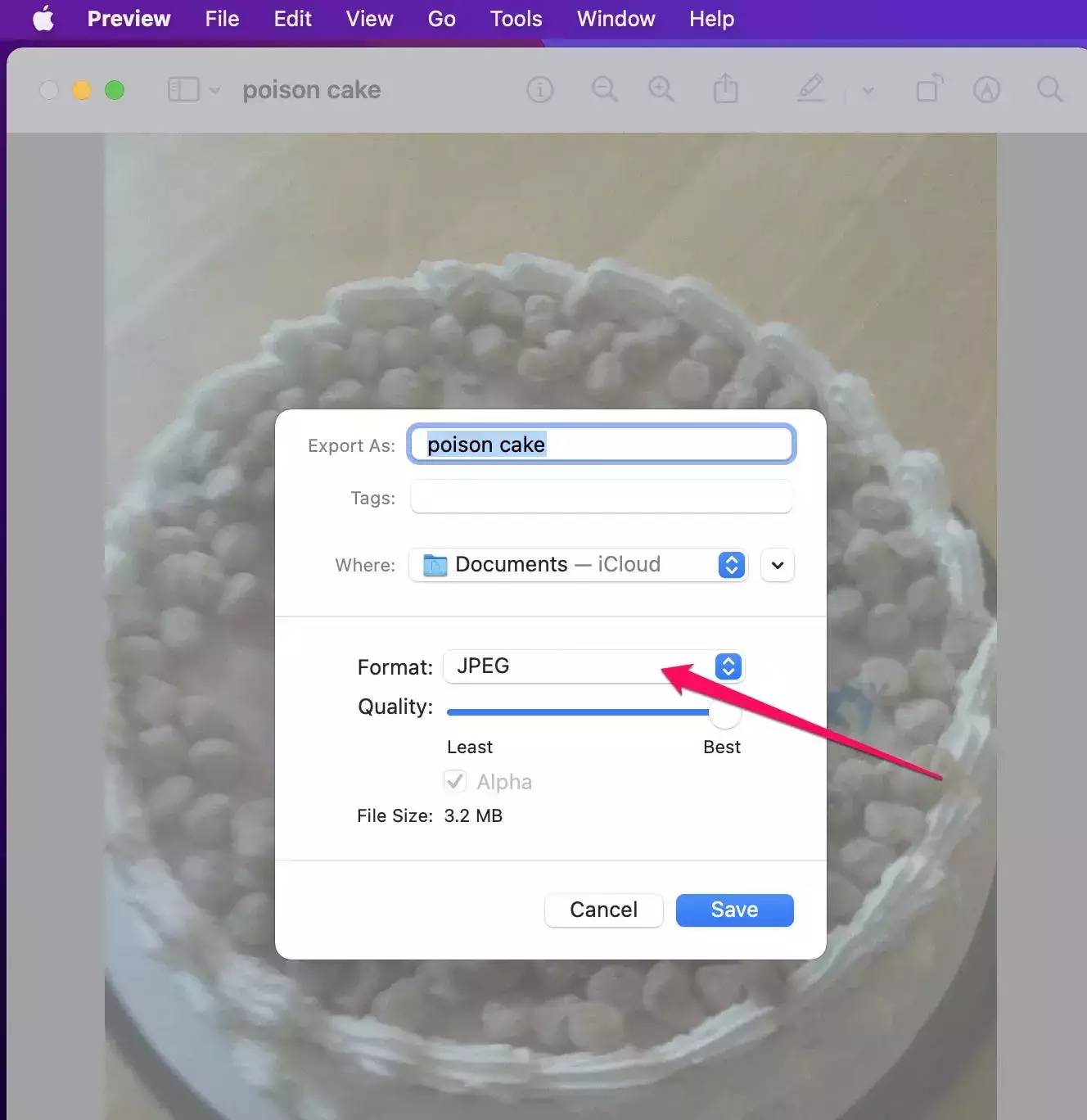Open the Tools menu

coord(516,19)
